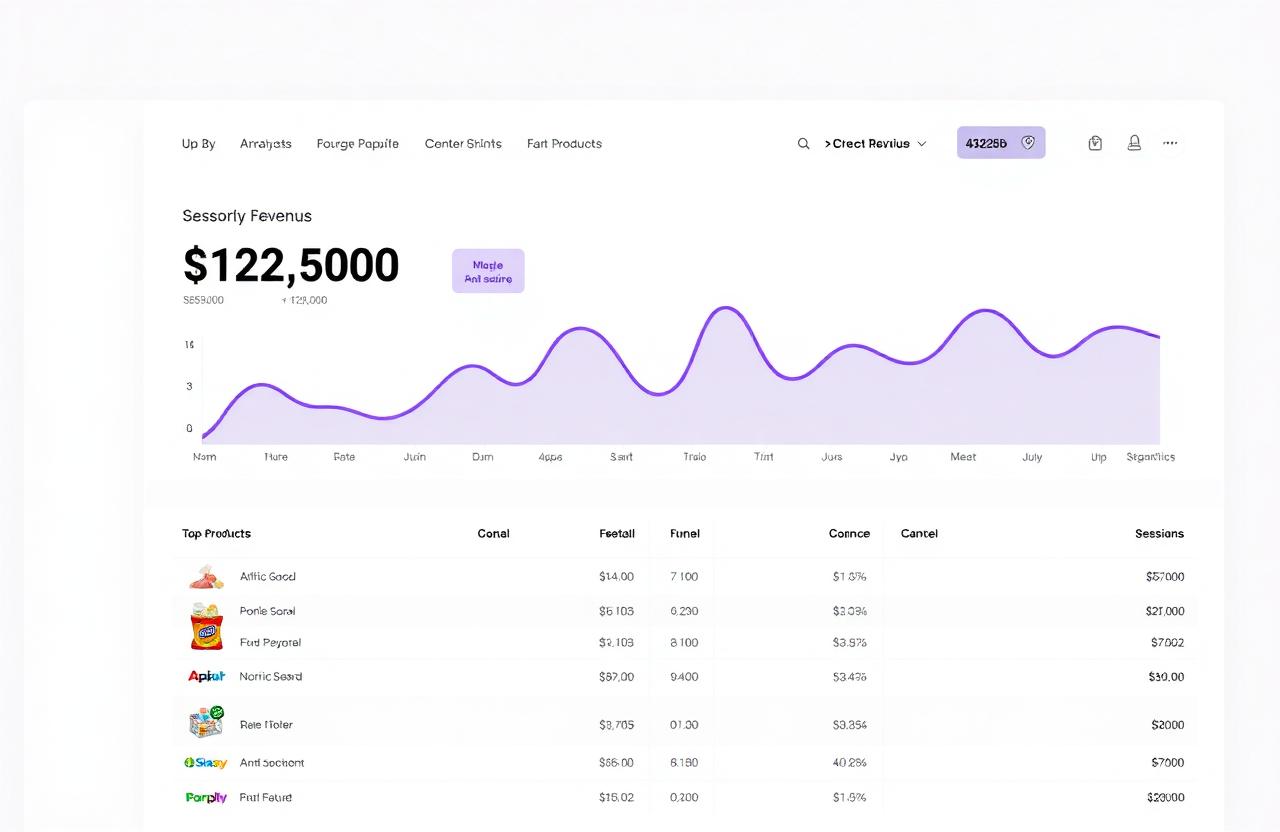Screen dimensions: 1280x832
Task: Select the Rele Holer product box thumbnail
Action: point(206,721)
